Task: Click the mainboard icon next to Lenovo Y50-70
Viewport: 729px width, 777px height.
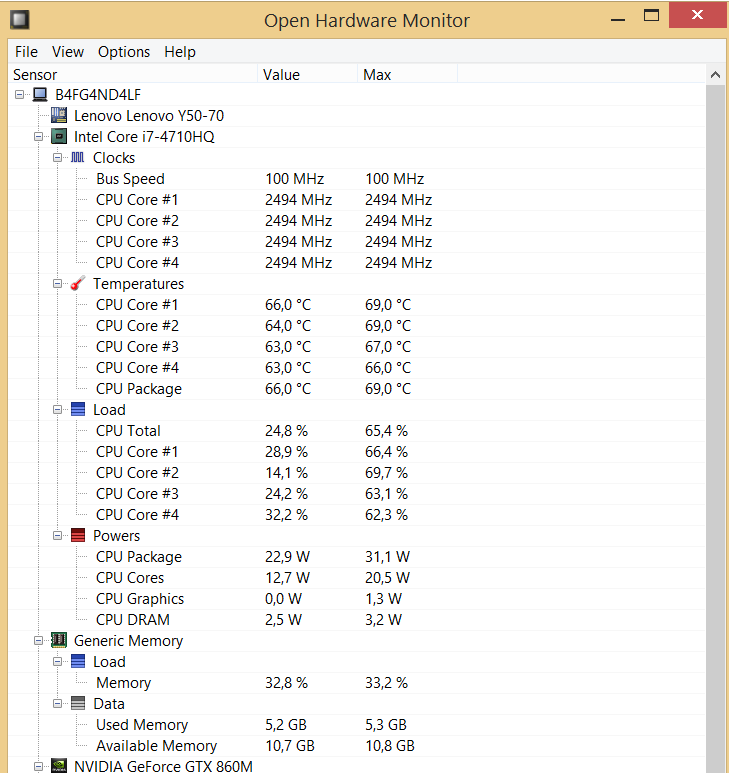Action: [59, 115]
